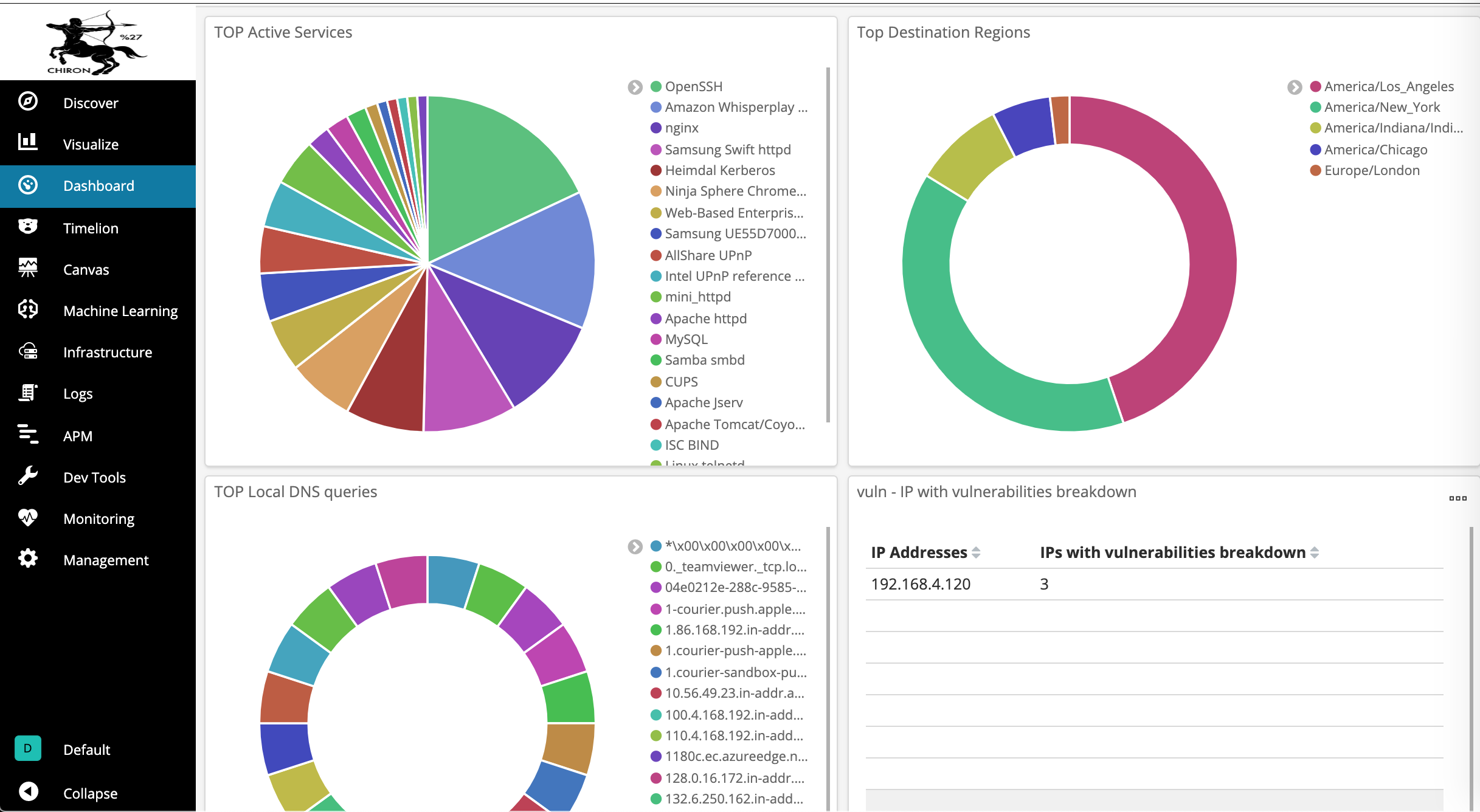Viewport: 1480px width, 812px height.
Task: Click vuln table vertical scrollbar
Action: pyautogui.click(x=1471, y=669)
